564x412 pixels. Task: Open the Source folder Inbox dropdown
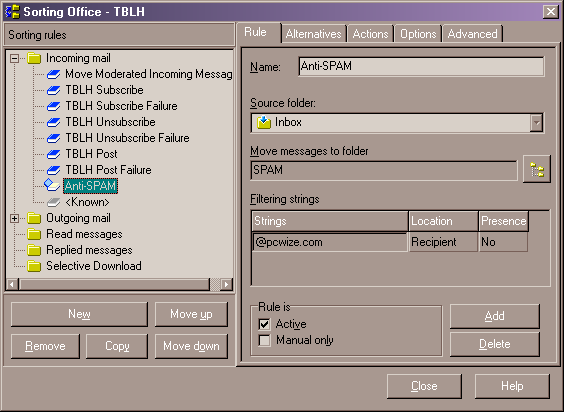coord(536,123)
